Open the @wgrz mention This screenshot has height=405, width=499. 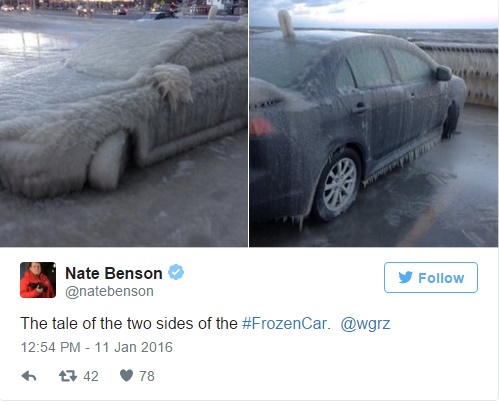coord(365,324)
